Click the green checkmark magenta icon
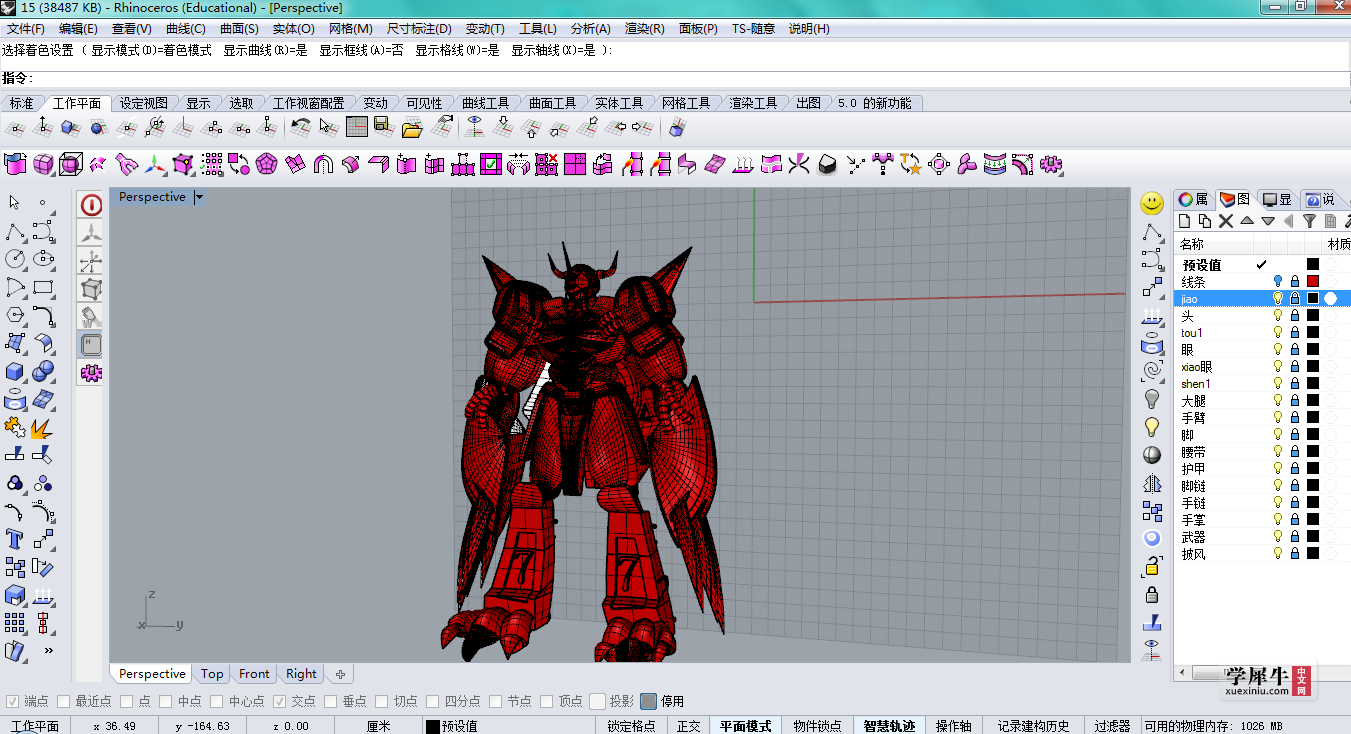Image resolution: width=1351 pixels, height=734 pixels. point(491,164)
